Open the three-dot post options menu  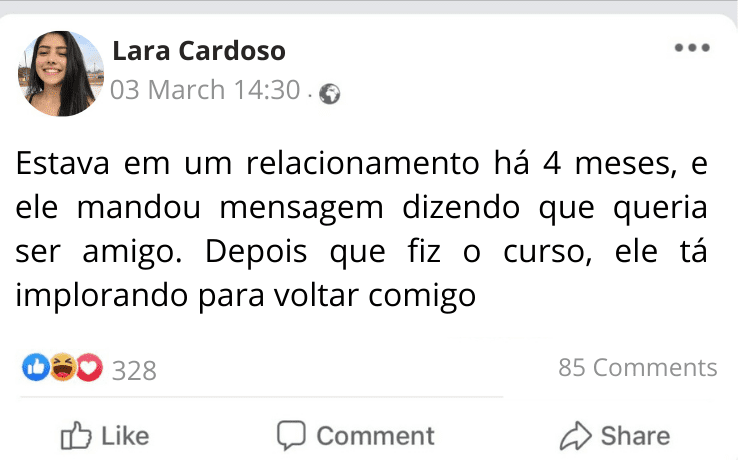click(x=692, y=49)
